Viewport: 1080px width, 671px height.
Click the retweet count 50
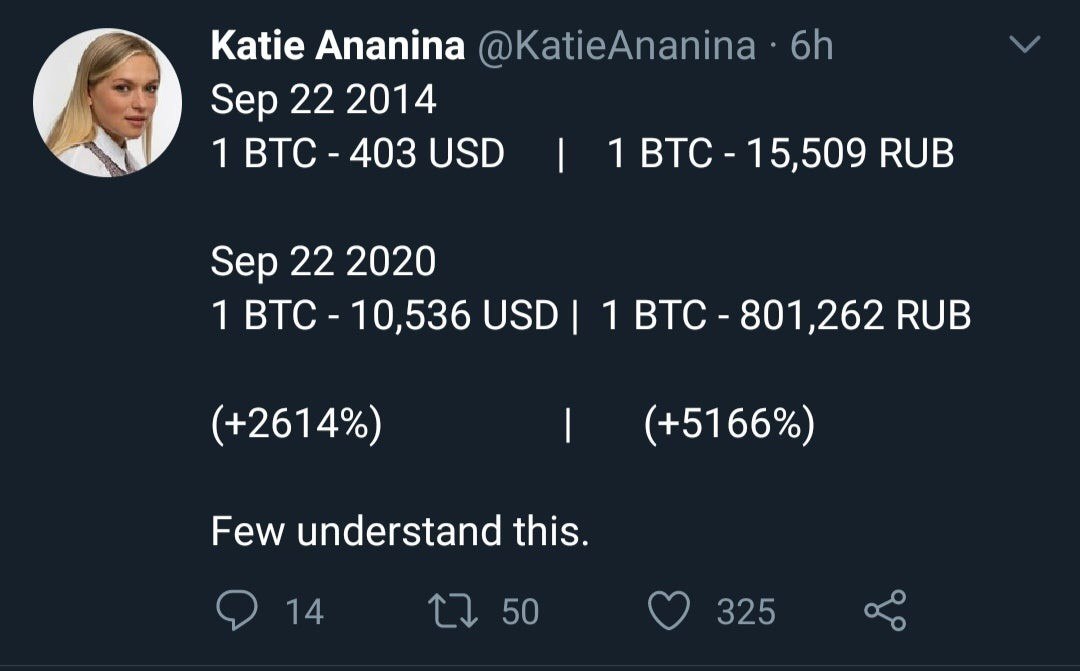pos(520,612)
